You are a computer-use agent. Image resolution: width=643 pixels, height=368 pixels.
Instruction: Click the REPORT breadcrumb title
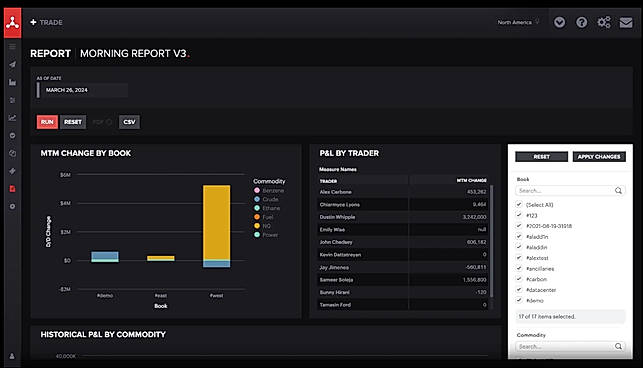click(50, 53)
